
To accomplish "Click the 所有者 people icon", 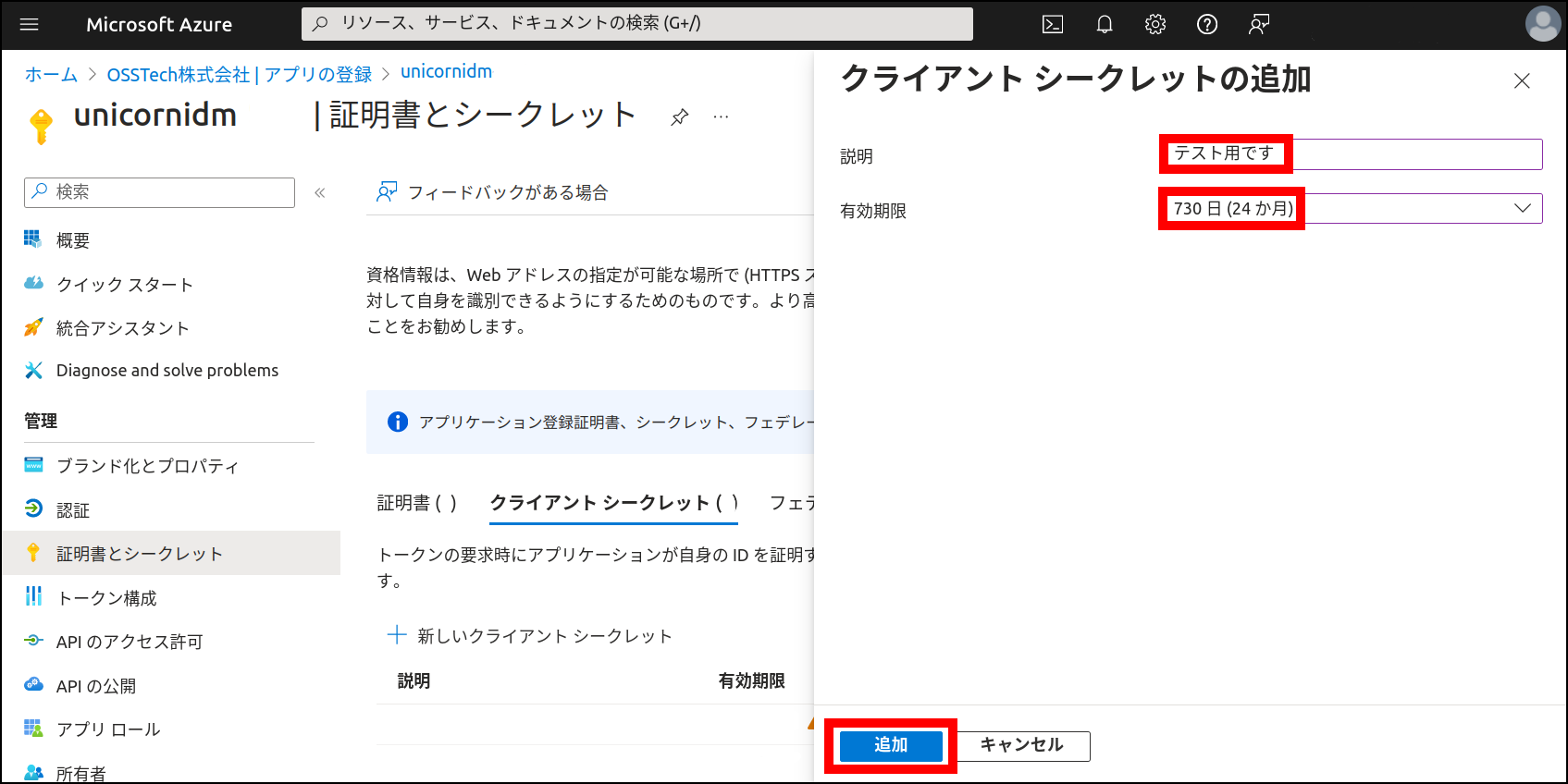I will 33,772.
